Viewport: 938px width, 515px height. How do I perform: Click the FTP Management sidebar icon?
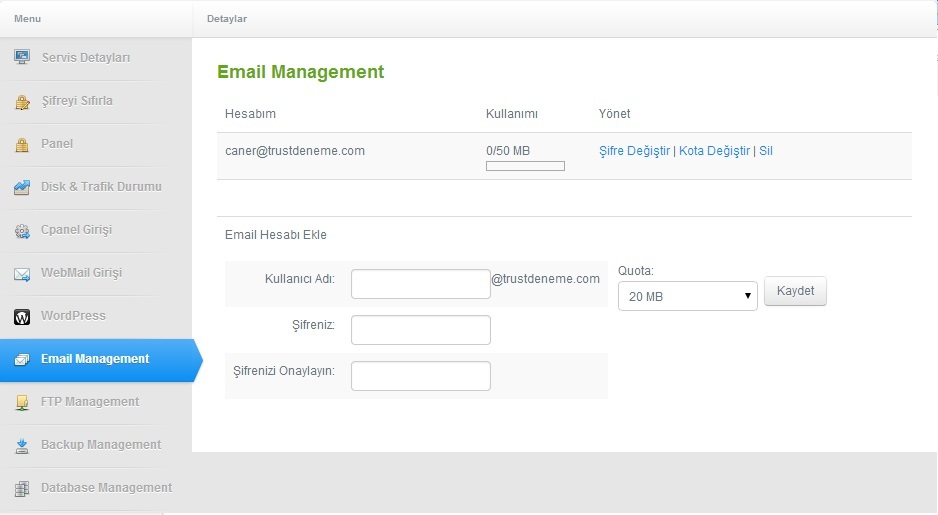(22, 403)
